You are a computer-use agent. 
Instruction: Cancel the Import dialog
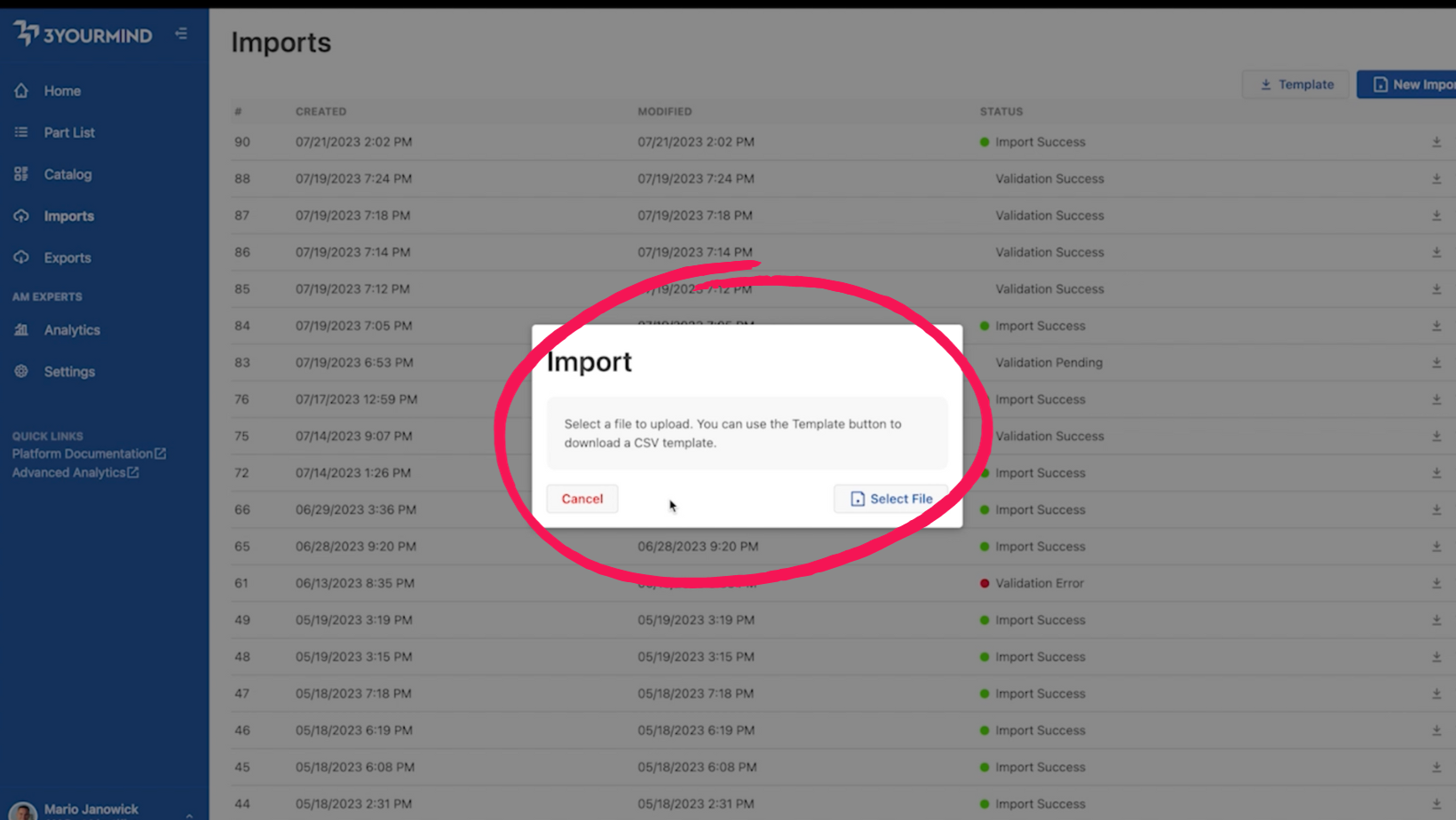click(582, 498)
